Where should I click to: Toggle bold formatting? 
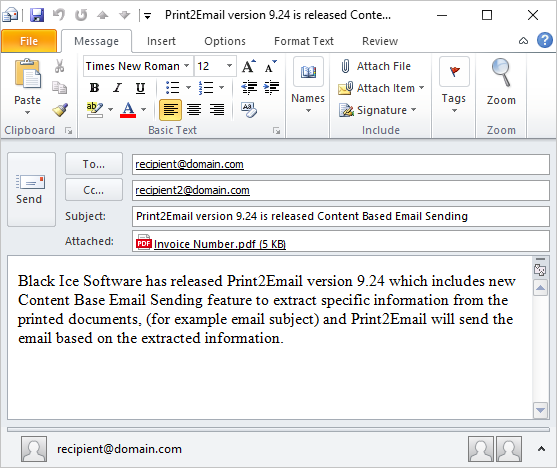tap(94, 87)
